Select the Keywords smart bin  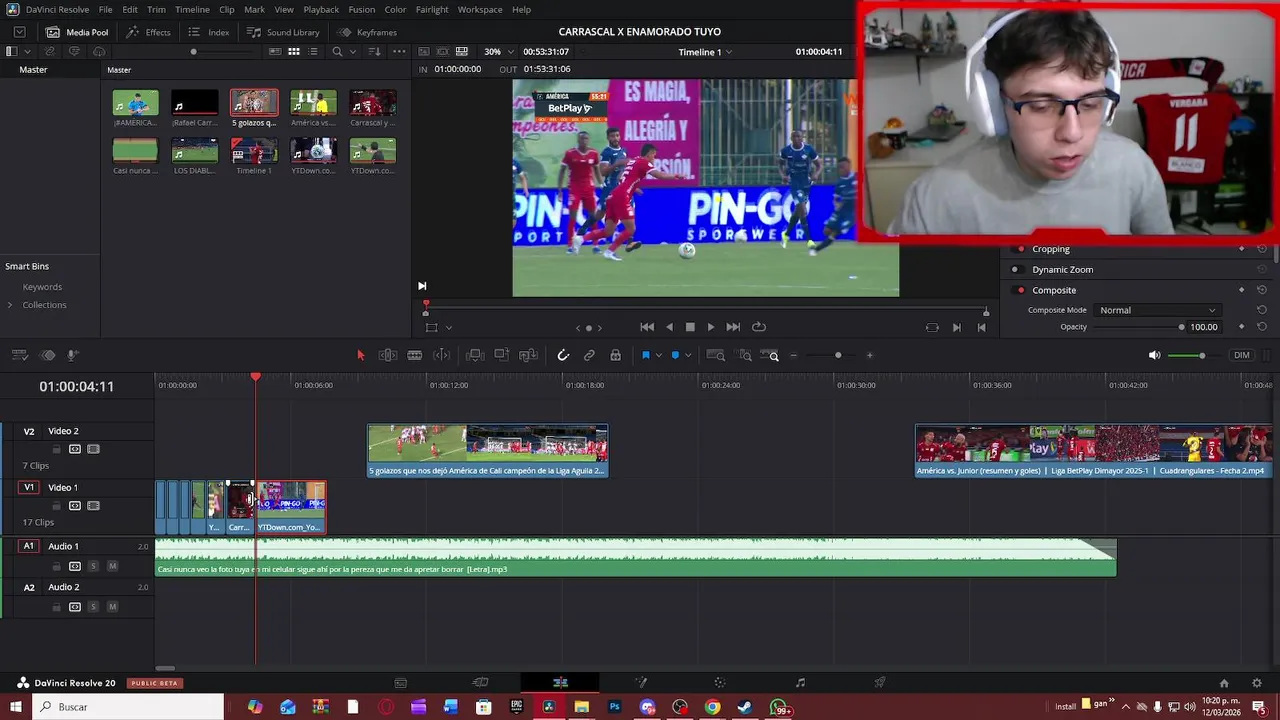point(42,287)
